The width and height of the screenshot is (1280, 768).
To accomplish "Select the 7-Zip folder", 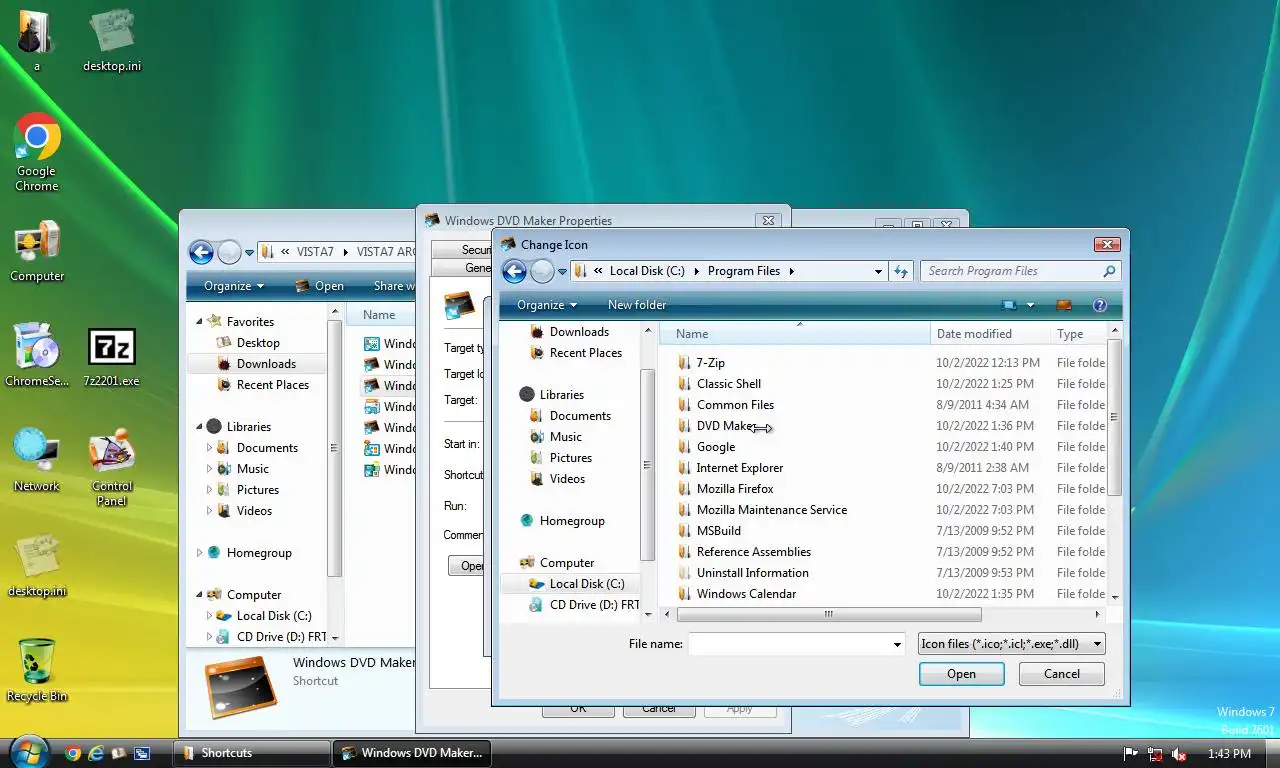I will pyautogui.click(x=711, y=363).
